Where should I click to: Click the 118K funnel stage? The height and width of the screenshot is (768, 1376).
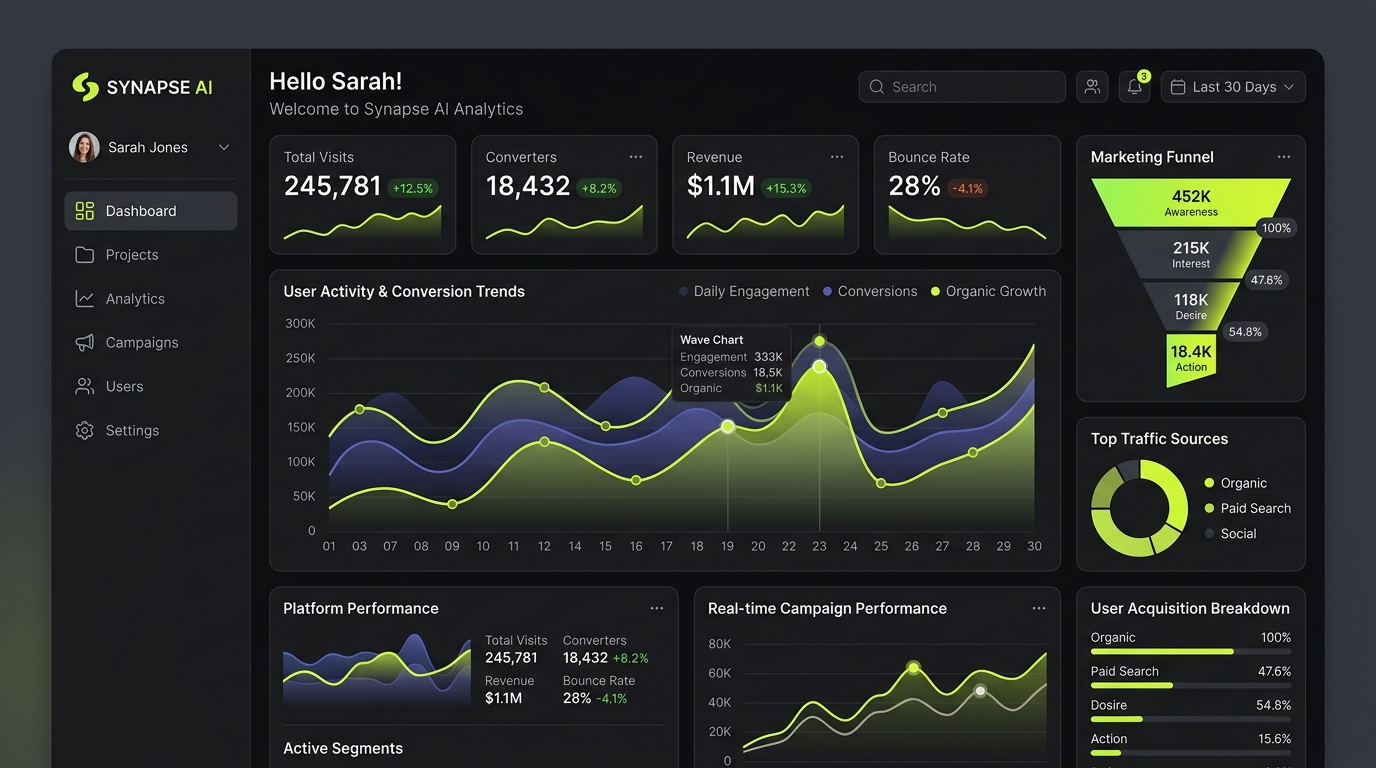pos(1191,306)
